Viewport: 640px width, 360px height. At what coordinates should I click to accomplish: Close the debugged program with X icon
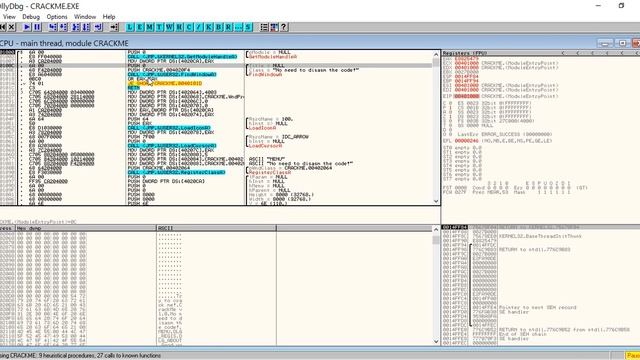11,27
